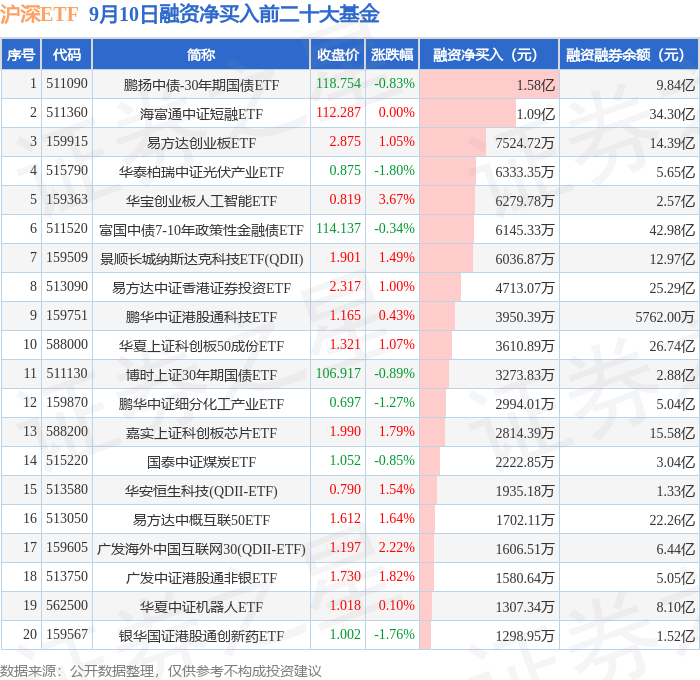Select fund code 511090
Screen dimensions: 700x680
[67, 83]
